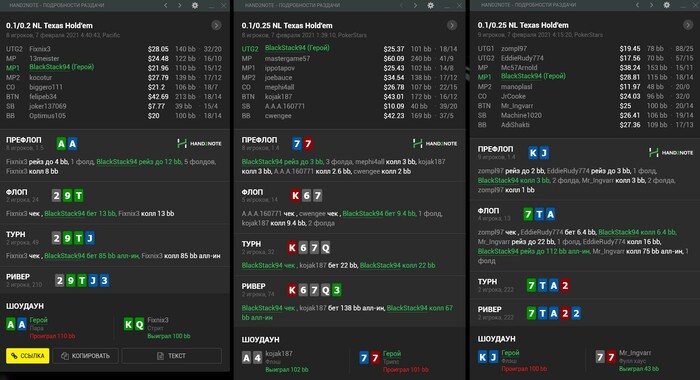
Task: Select player kojak187 in the BTN row
Action: tap(279, 96)
